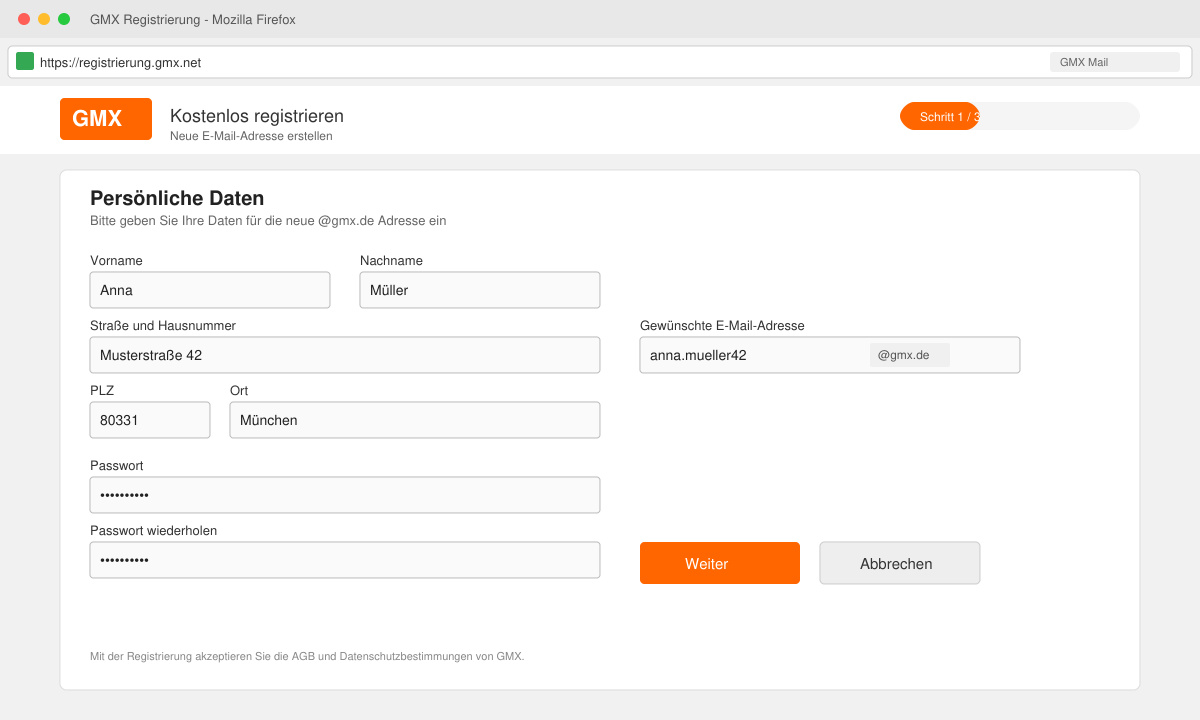The width and height of the screenshot is (1200, 720).
Task: Click the Vorname field containing Anna
Action: [210, 290]
